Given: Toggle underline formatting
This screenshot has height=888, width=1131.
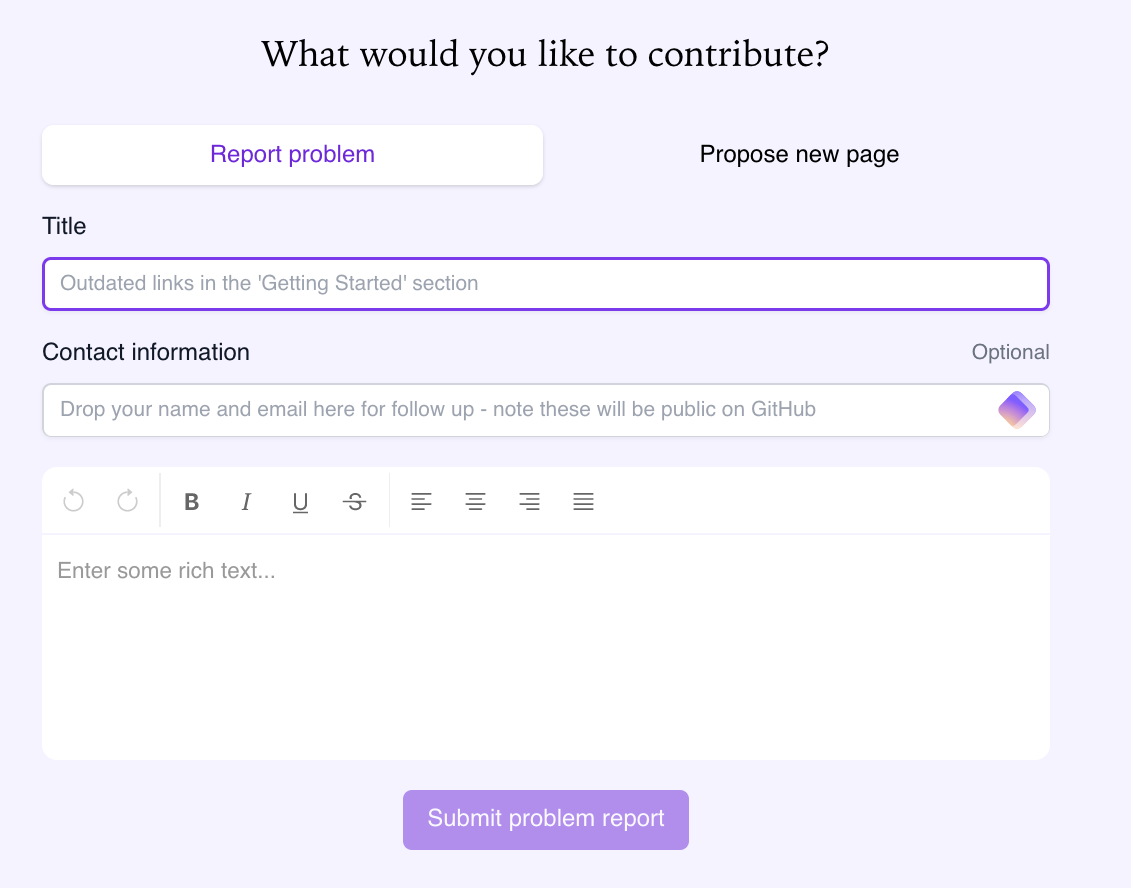Looking at the screenshot, I should (x=300, y=502).
